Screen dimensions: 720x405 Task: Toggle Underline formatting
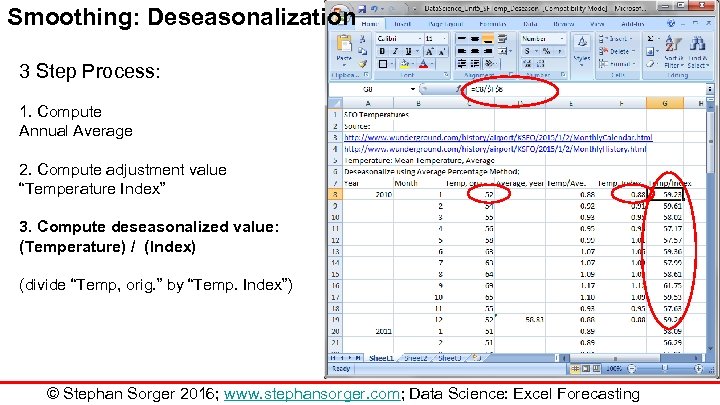click(x=408, y=52)
